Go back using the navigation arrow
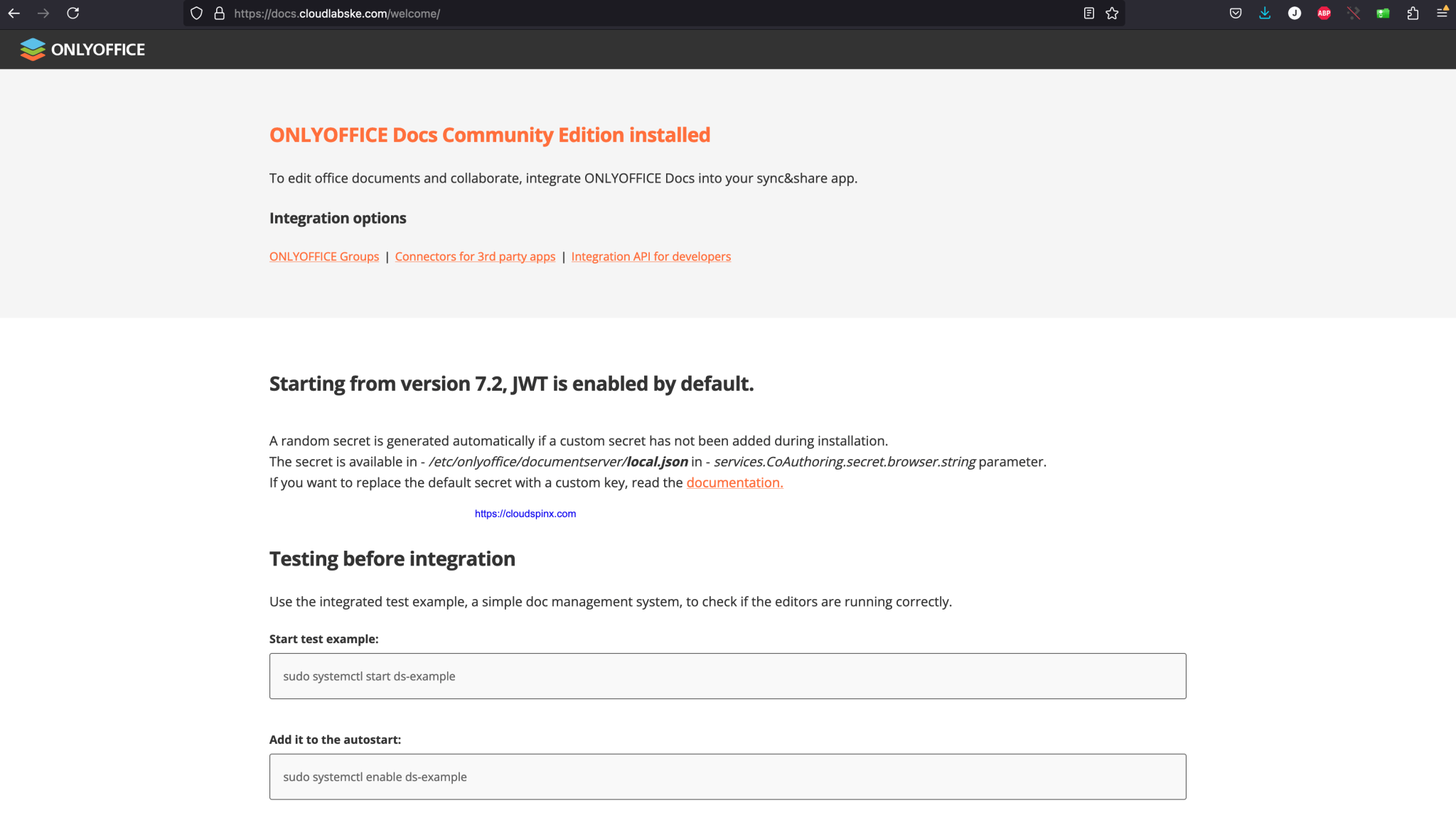The width and height of the screenshot is (1456, 815). tap(14, 13)
